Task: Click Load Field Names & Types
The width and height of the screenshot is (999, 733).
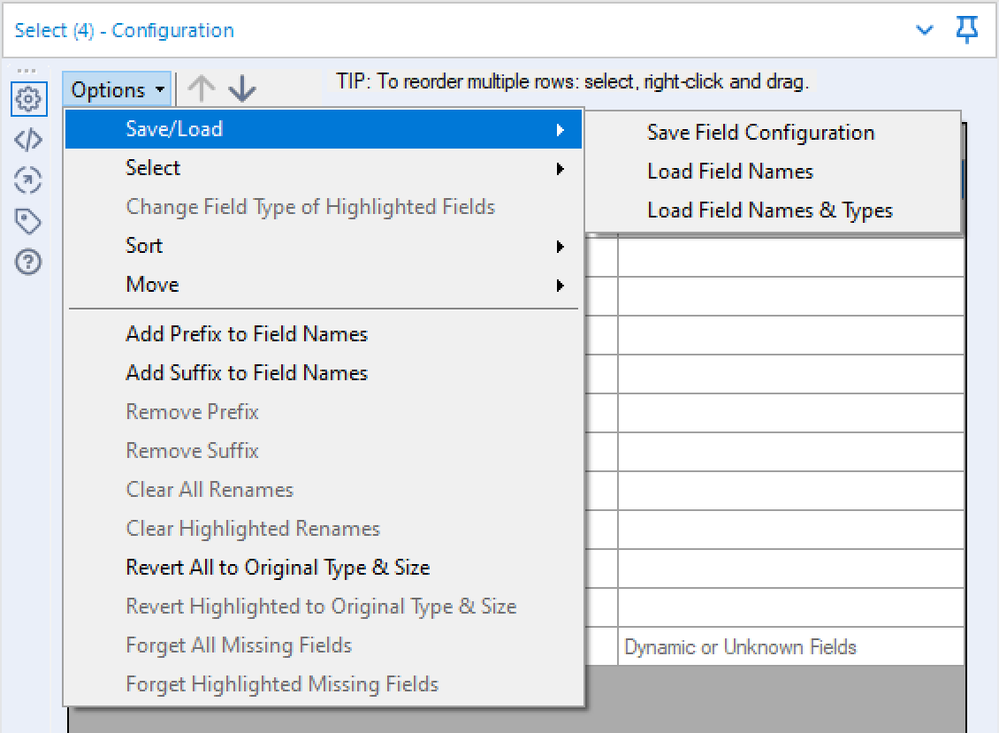Action: click(x=769, y=211)
